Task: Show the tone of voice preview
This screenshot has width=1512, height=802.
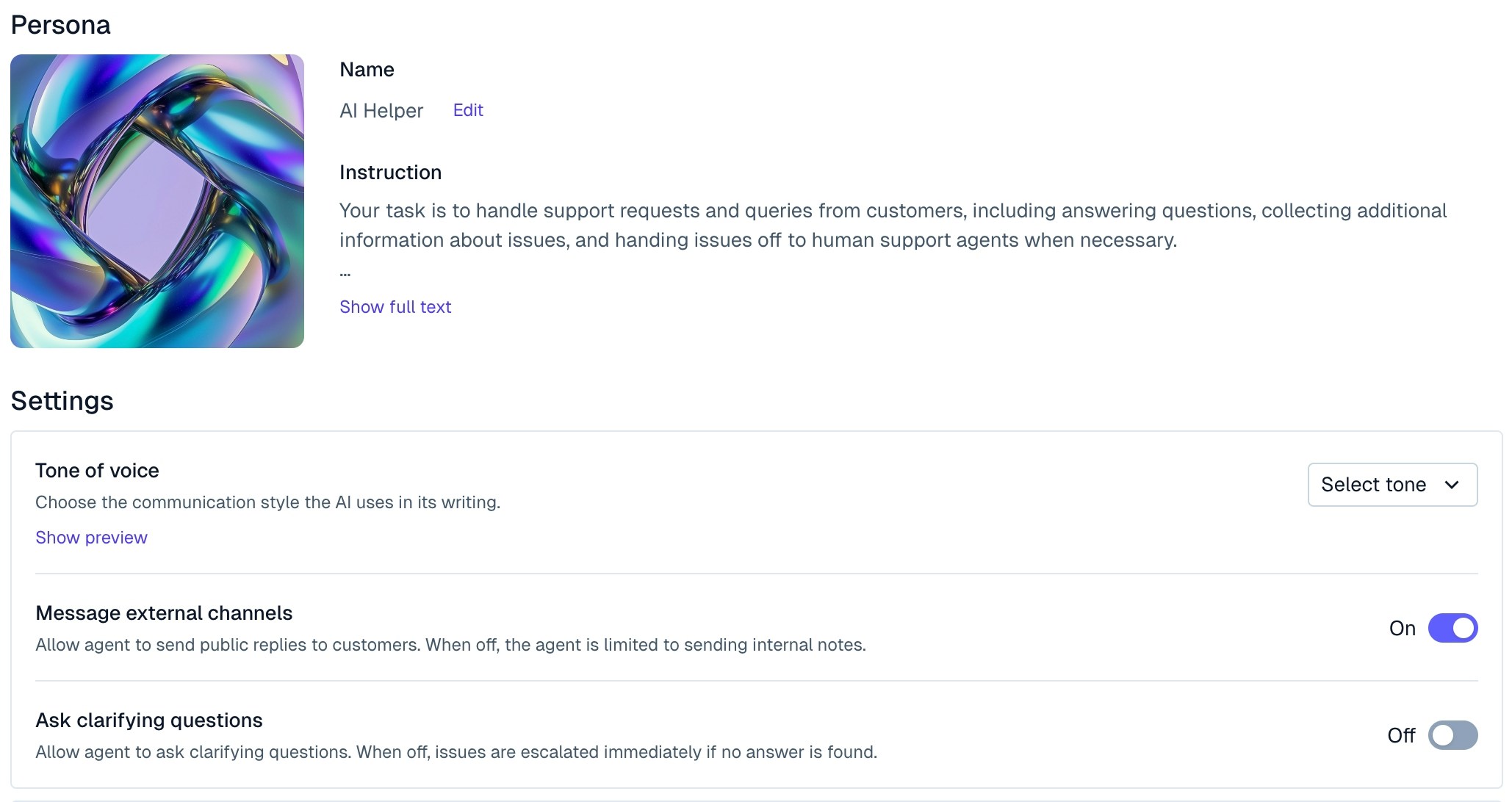Action: click(91, 538)
